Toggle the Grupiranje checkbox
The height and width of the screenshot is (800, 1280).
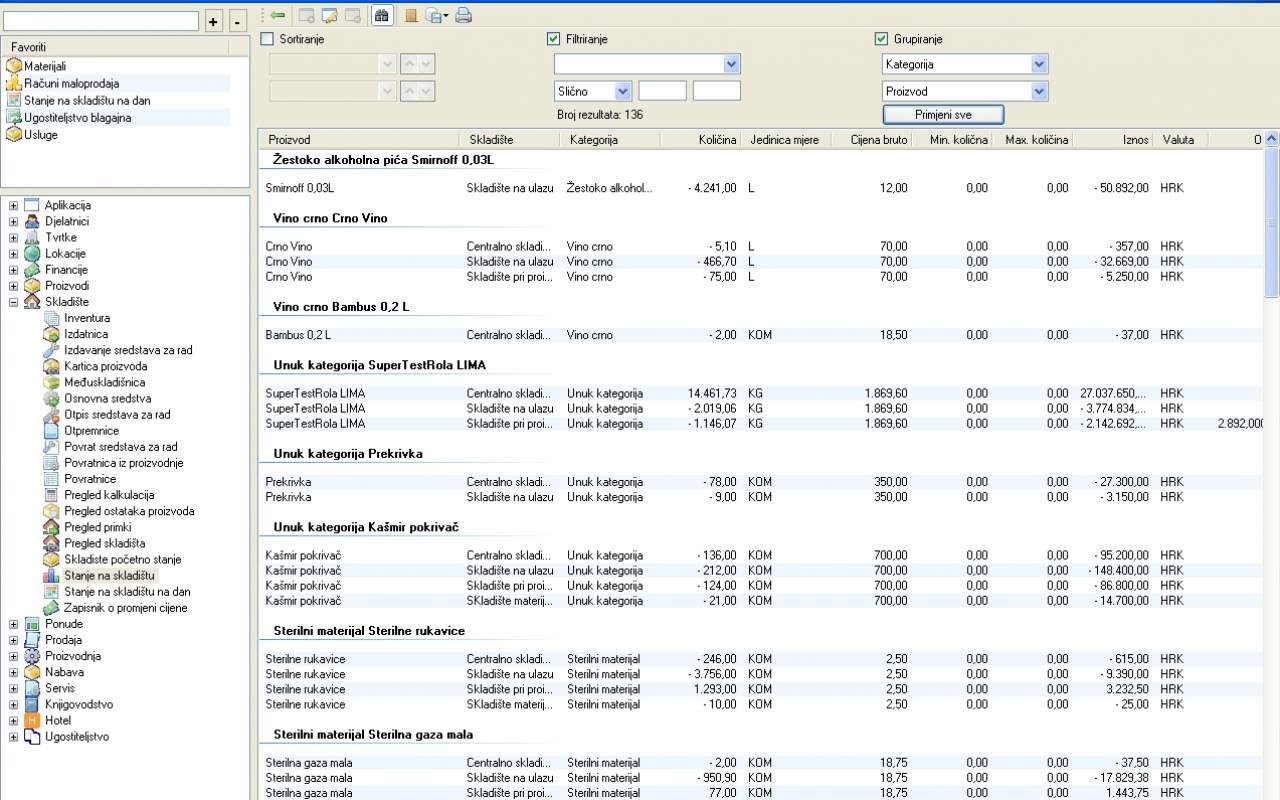click(881, 39)
